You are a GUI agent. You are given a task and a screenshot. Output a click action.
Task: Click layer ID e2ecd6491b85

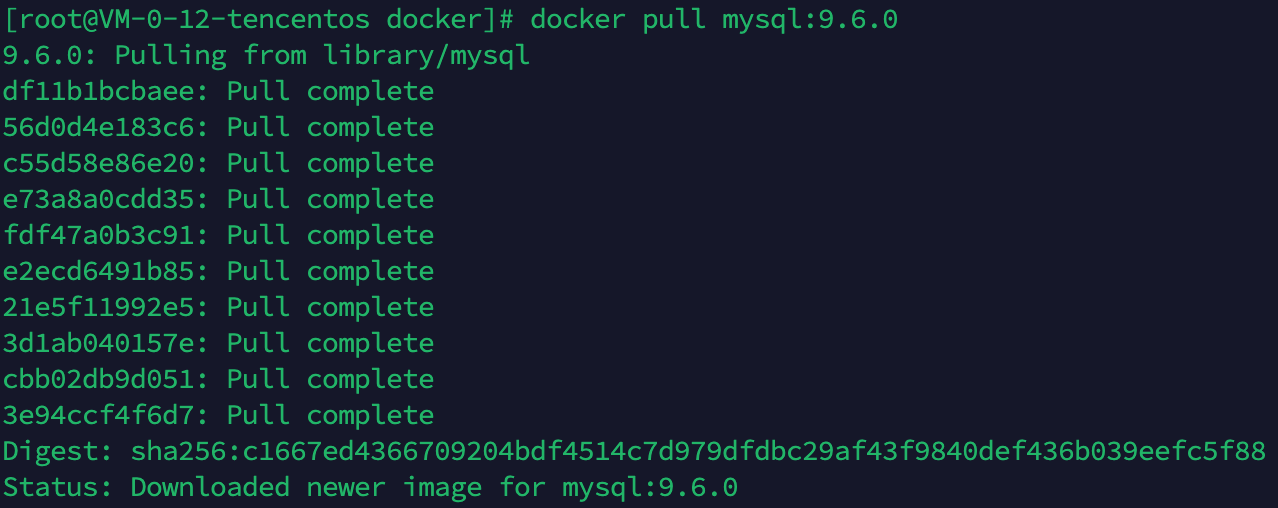100,271
